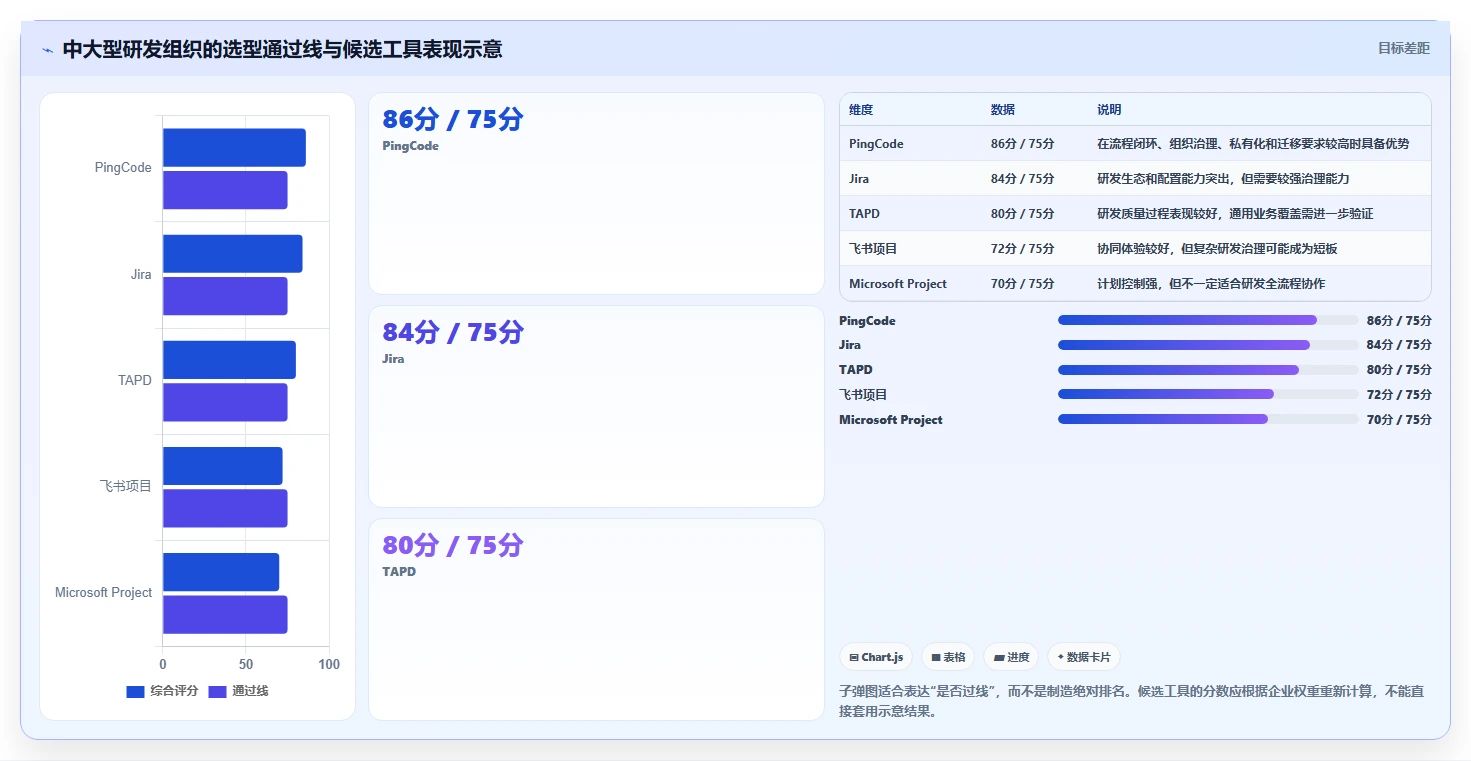Click the page title 中大型研发组织的选型通过线与候选工具表现示意
The image size is (1471, 761).
click(282, 49)
